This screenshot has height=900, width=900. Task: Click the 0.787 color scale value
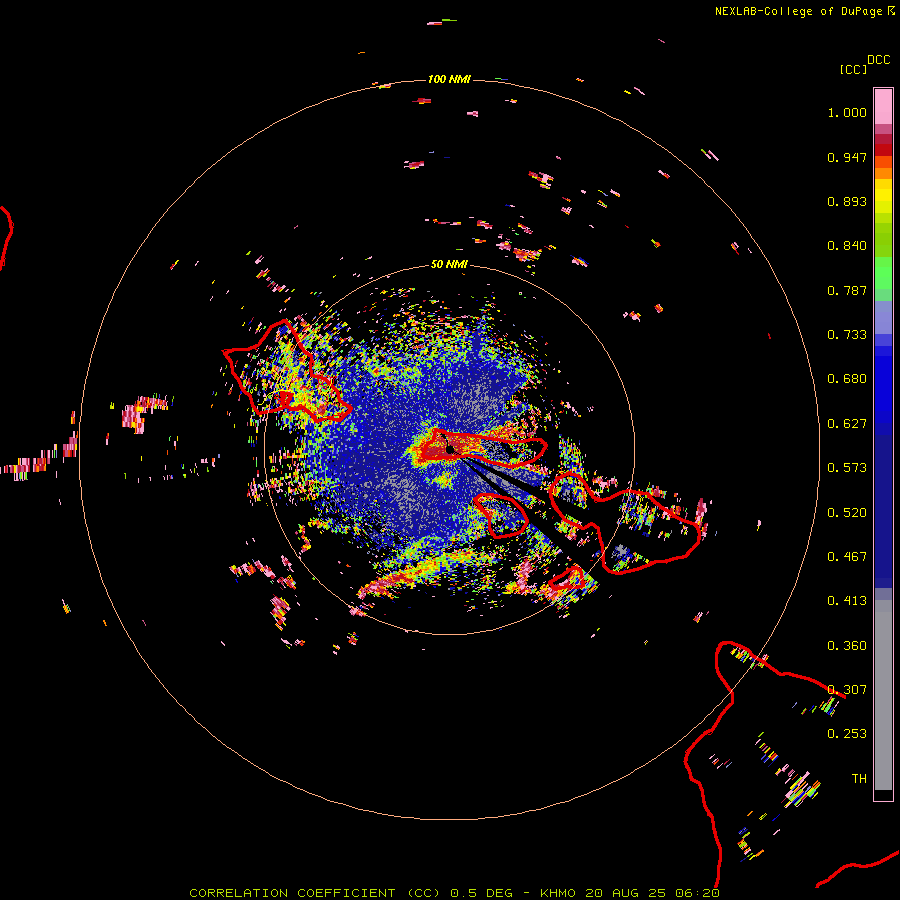point(847,290)
